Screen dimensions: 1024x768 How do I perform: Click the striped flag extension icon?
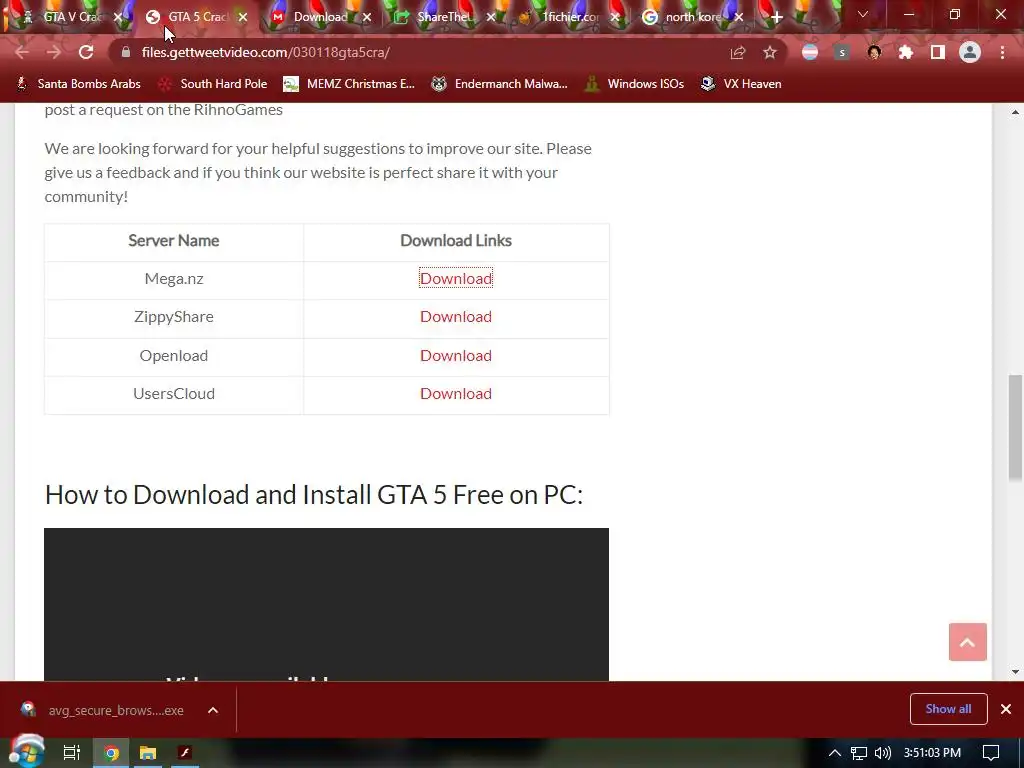[810, 52]
